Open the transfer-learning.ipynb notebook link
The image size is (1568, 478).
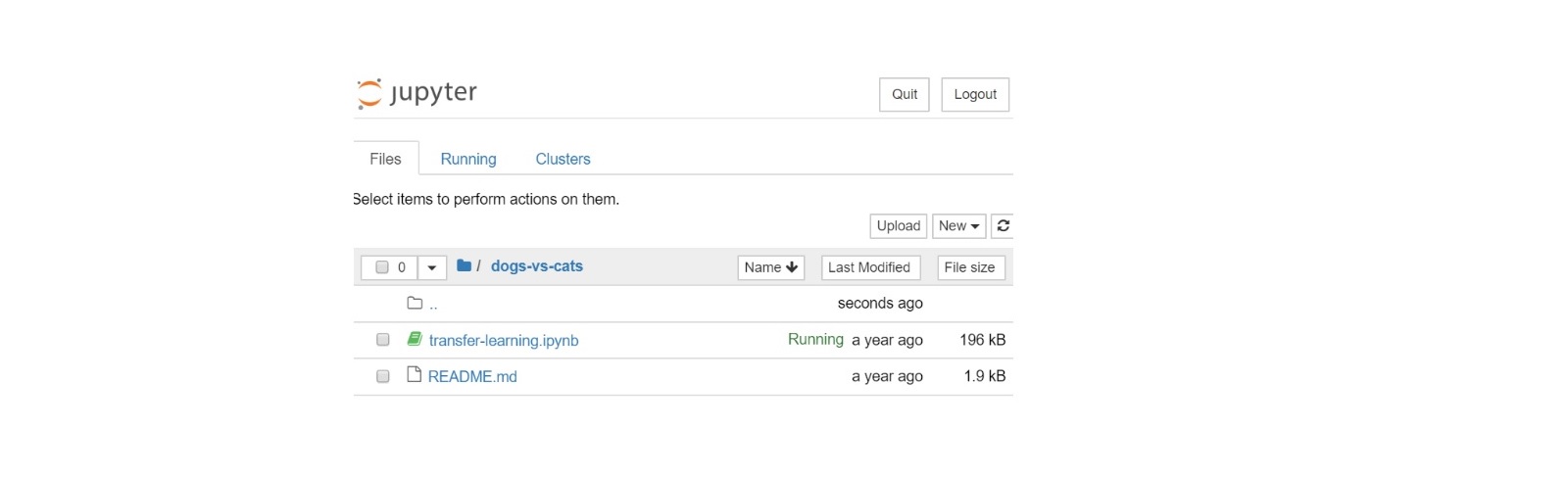coord(504,341)
